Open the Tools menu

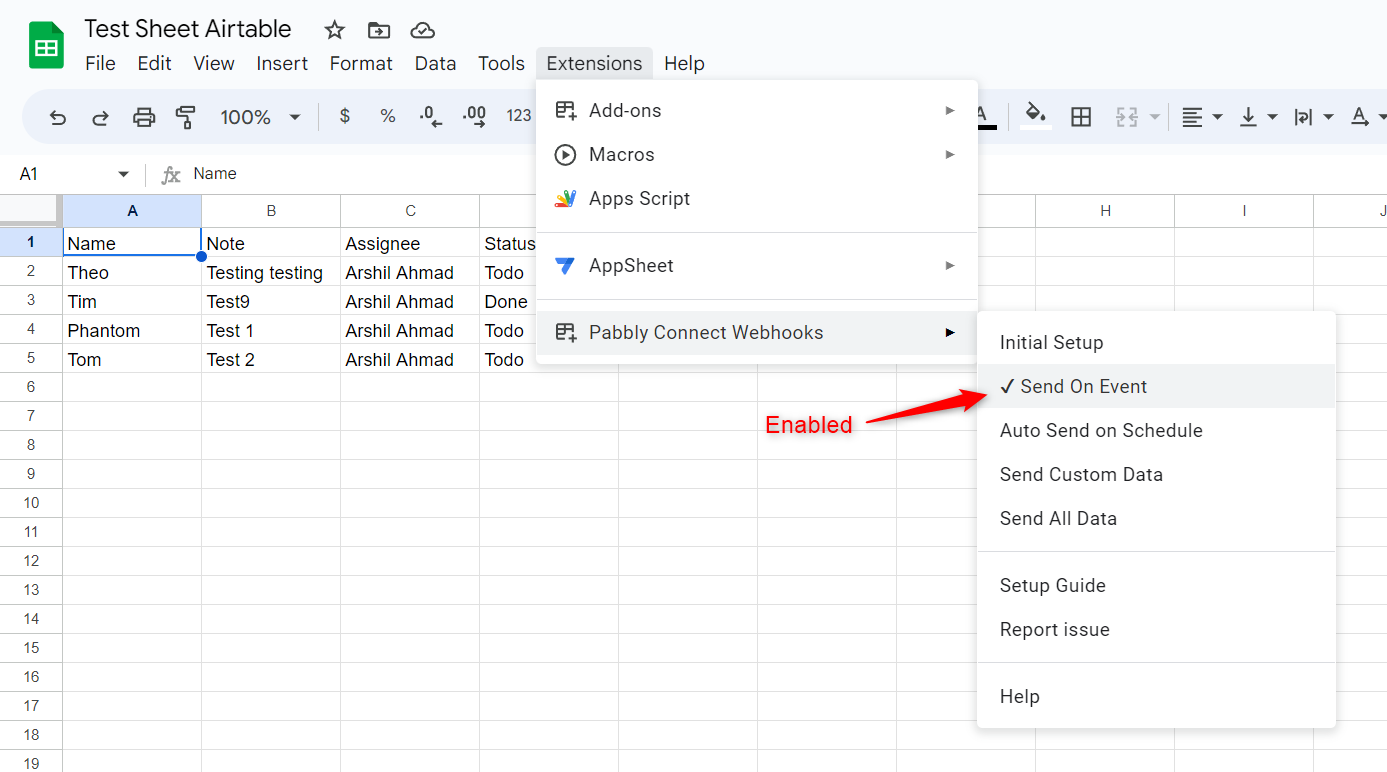[x=501, y=63]
